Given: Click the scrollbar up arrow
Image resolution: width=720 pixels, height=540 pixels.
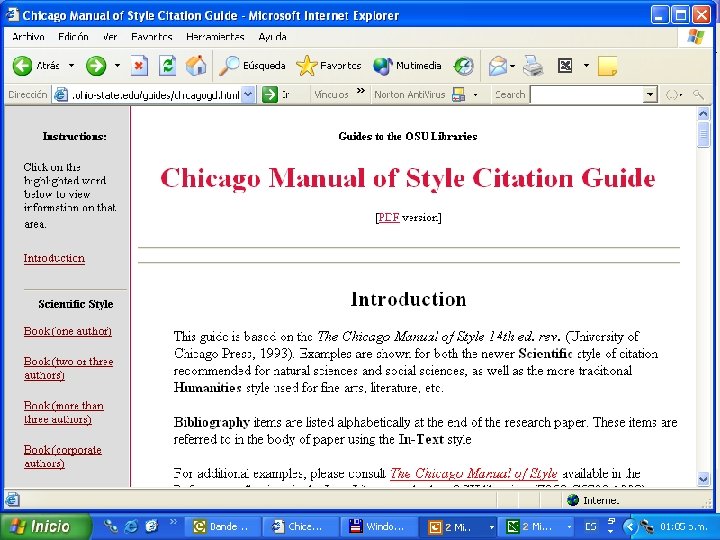Looking at the screenshot, I should pos(703,113).
